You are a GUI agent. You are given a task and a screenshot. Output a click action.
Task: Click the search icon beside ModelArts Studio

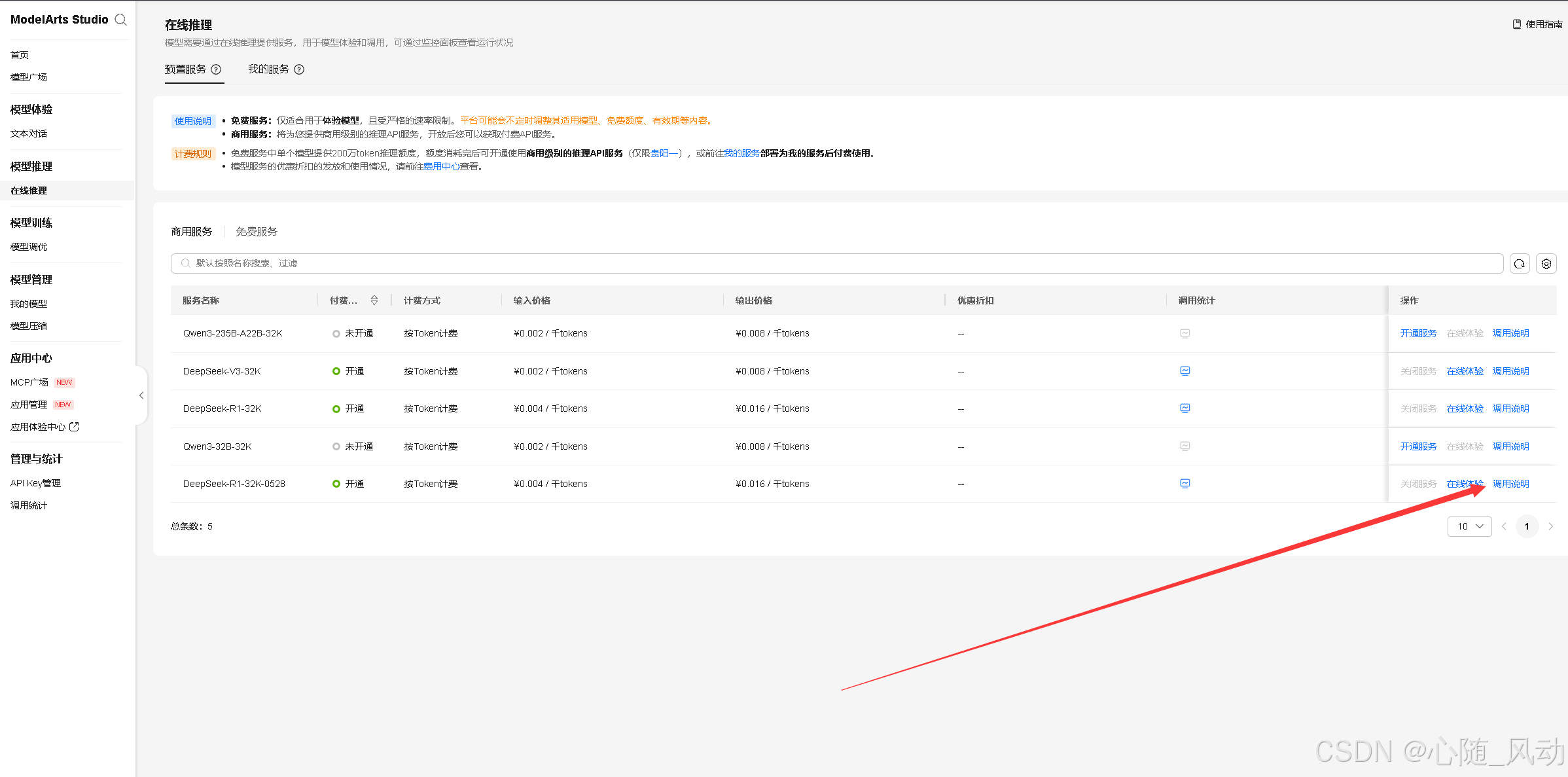[x=120, y=20]
